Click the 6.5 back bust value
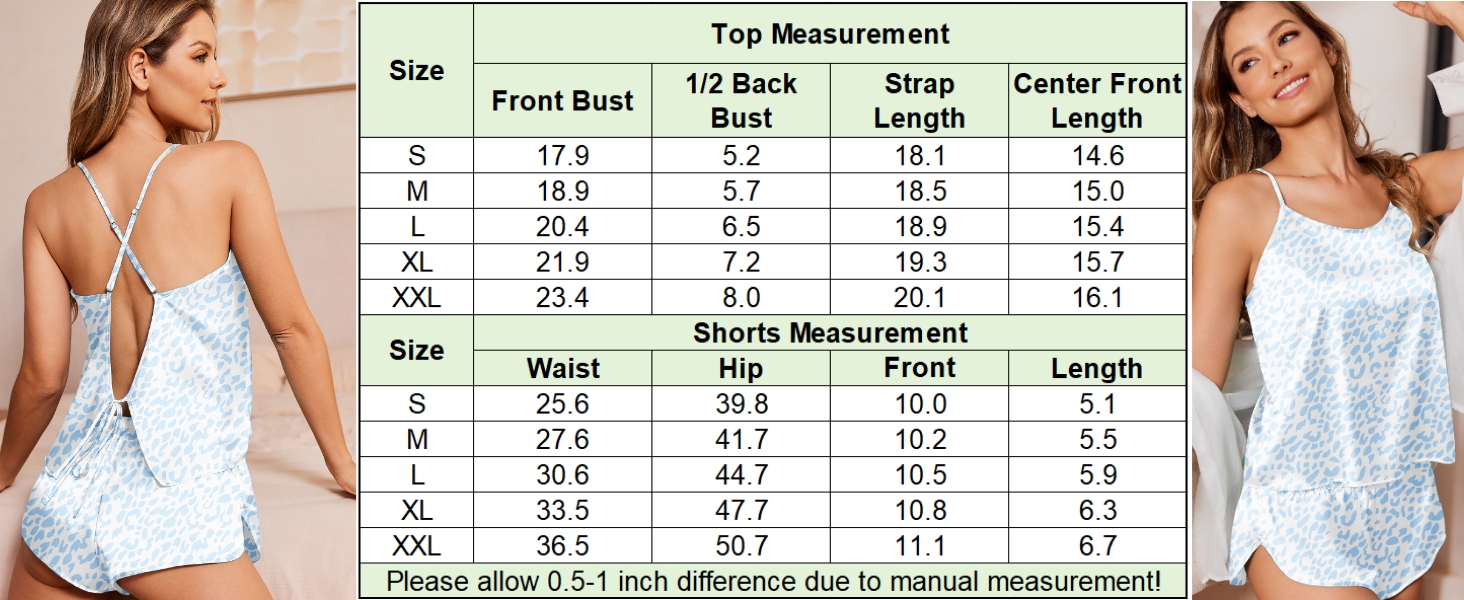Screen dimensions: 1464x600 click(741, 227)
